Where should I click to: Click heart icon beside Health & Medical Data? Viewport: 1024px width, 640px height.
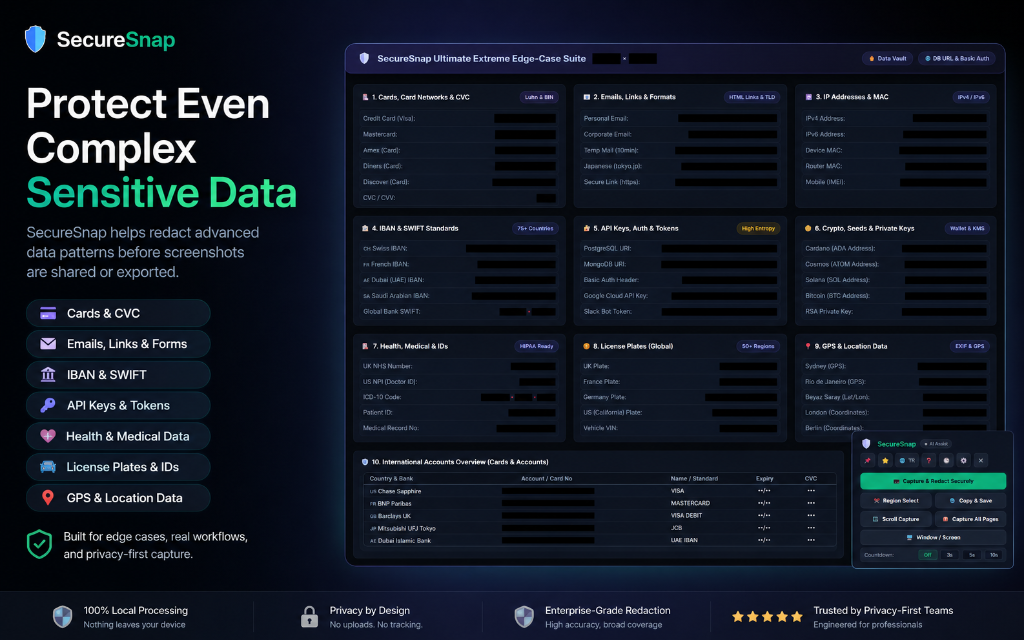click(48, 436)
